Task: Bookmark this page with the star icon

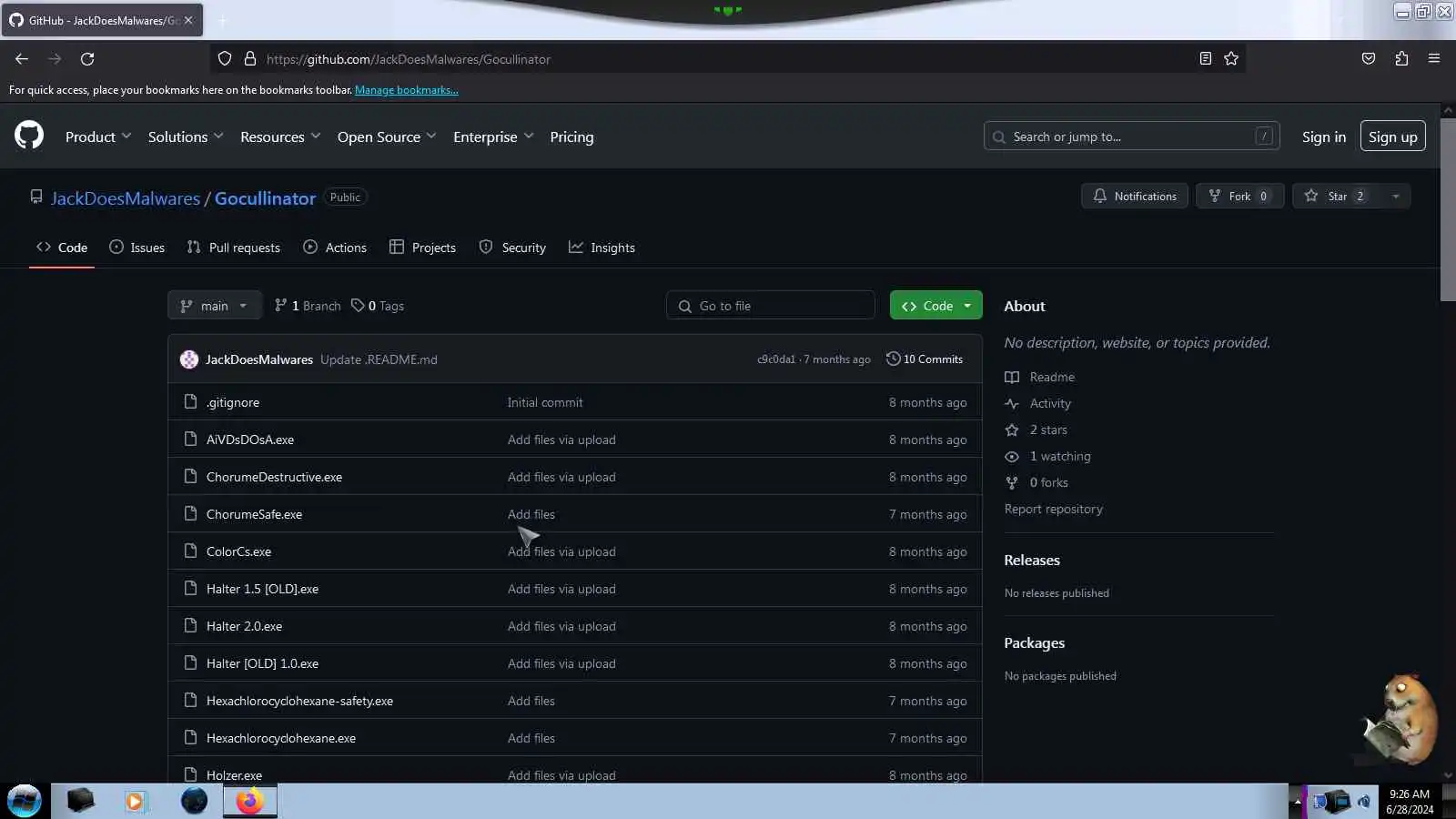Action: [1231, 59]
